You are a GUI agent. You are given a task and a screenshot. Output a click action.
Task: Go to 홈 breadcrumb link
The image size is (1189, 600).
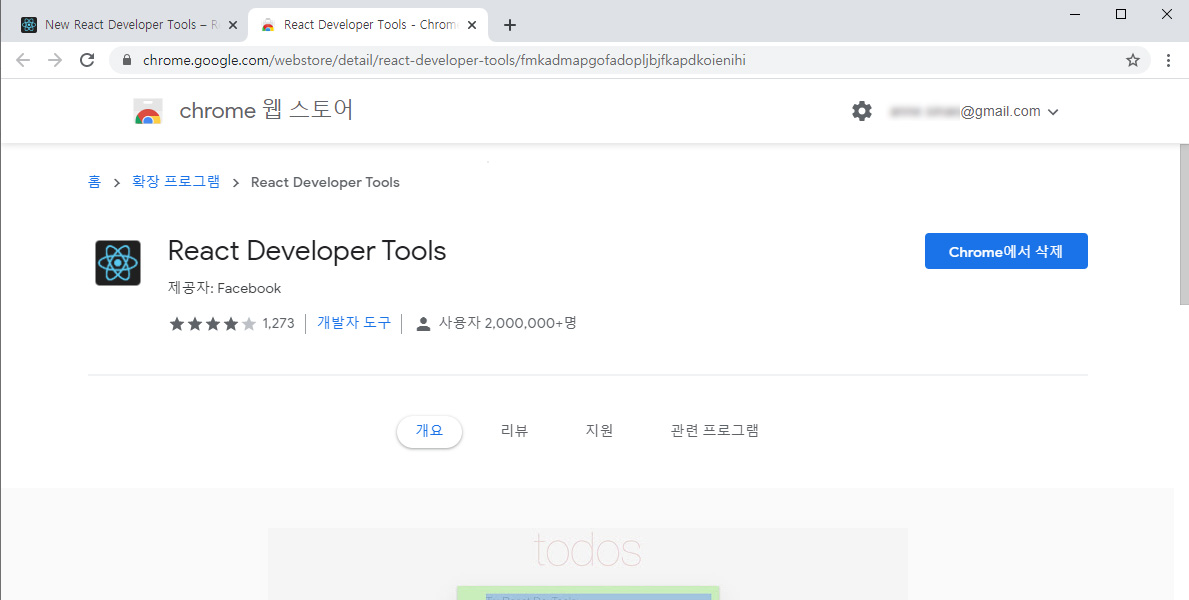click(94, 182)
